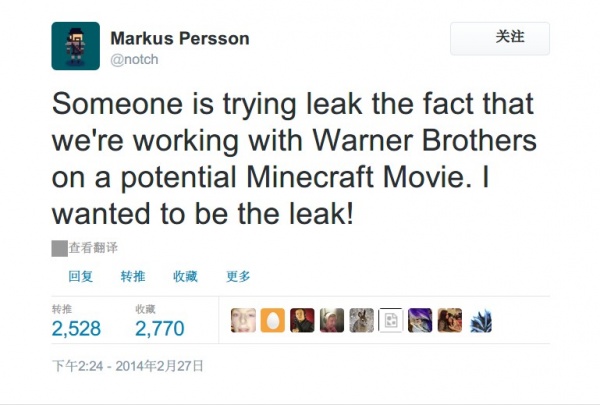
Task: Open Markus Persson's pixel avatar
Action: click(76, 46)
